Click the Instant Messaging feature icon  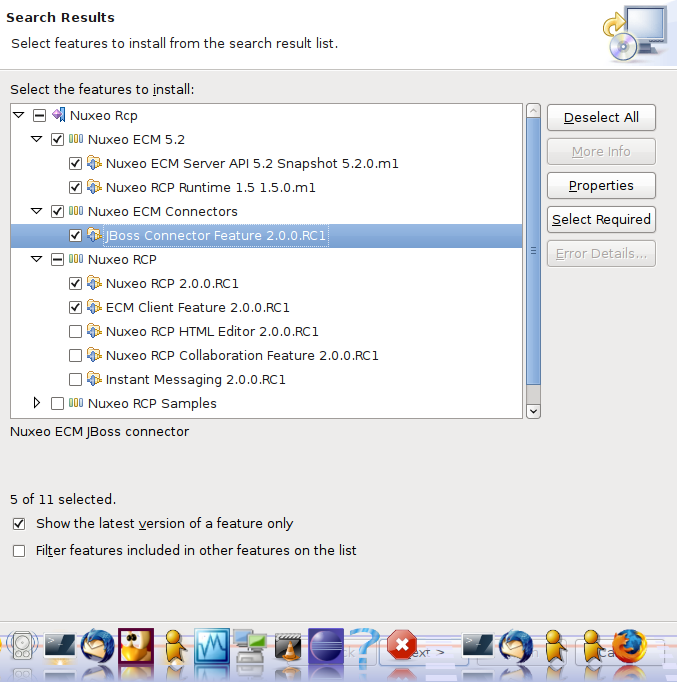click(94, 379)
